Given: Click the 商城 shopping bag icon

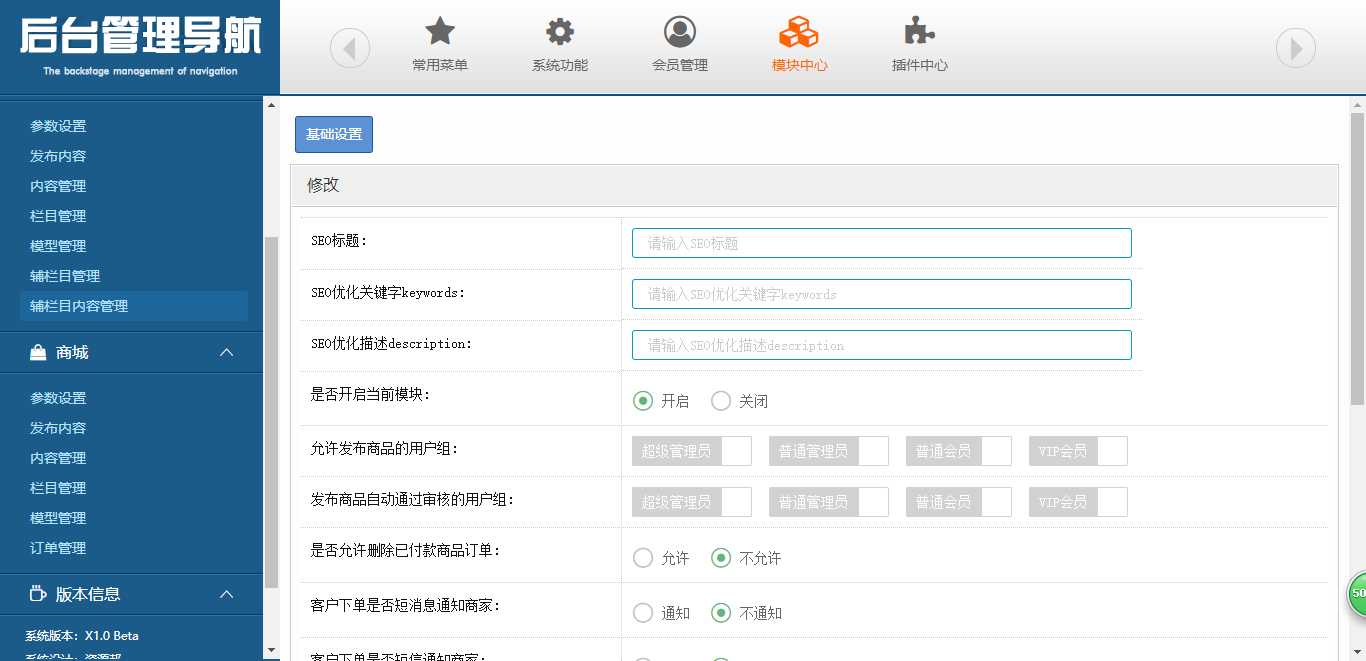Looking at the screenshot, I should (x=38, y=353).
